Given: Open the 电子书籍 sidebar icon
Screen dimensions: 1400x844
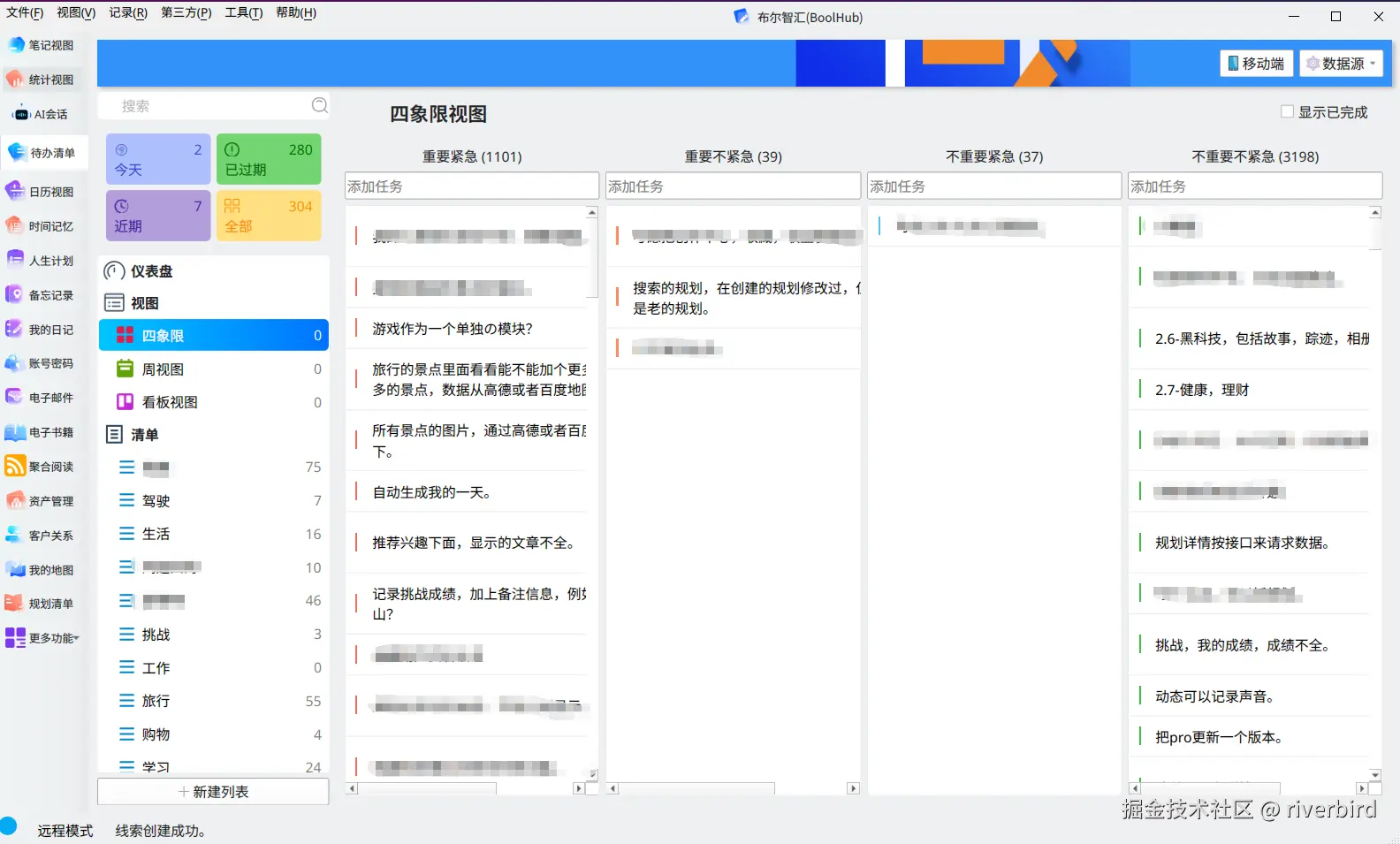Looking at the screenshot, I should tap(16, 432).
